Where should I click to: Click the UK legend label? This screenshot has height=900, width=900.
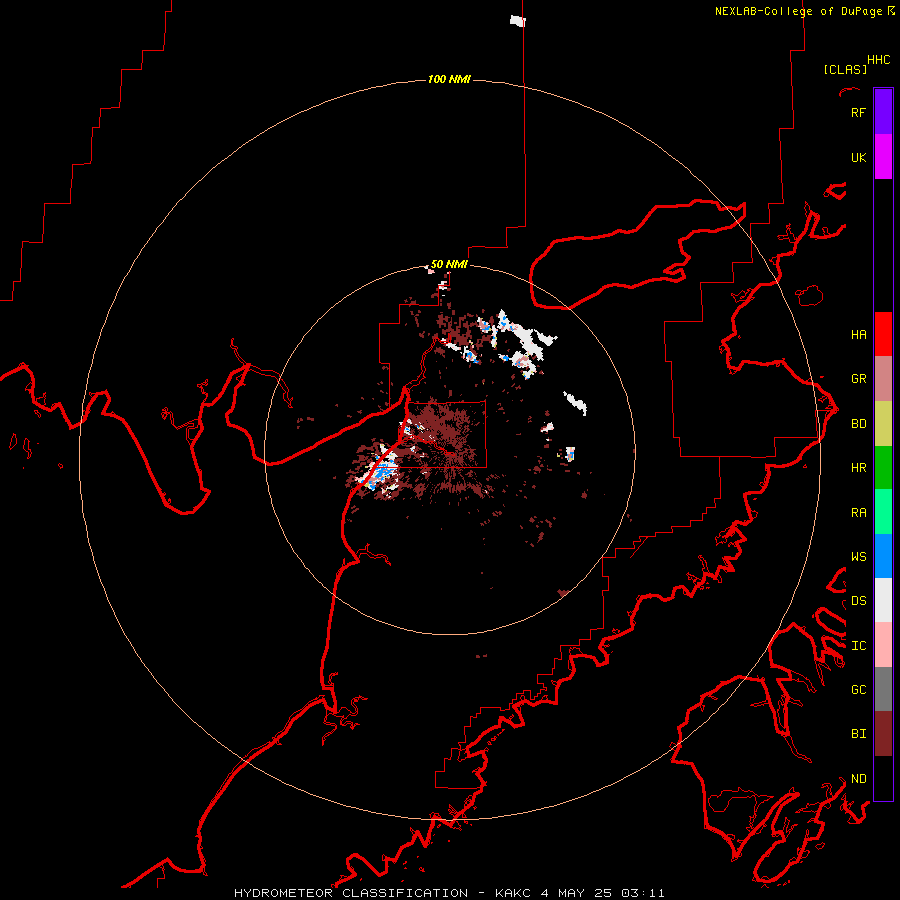858,157
